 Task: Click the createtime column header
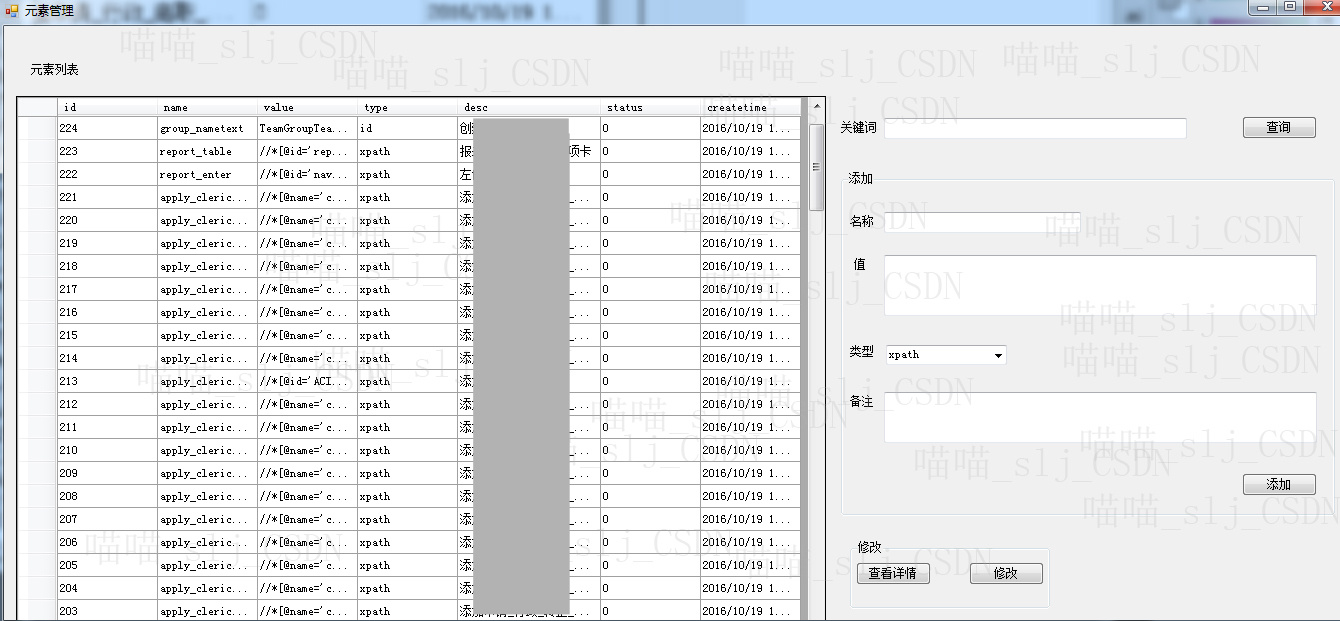(x=750, y=107)
